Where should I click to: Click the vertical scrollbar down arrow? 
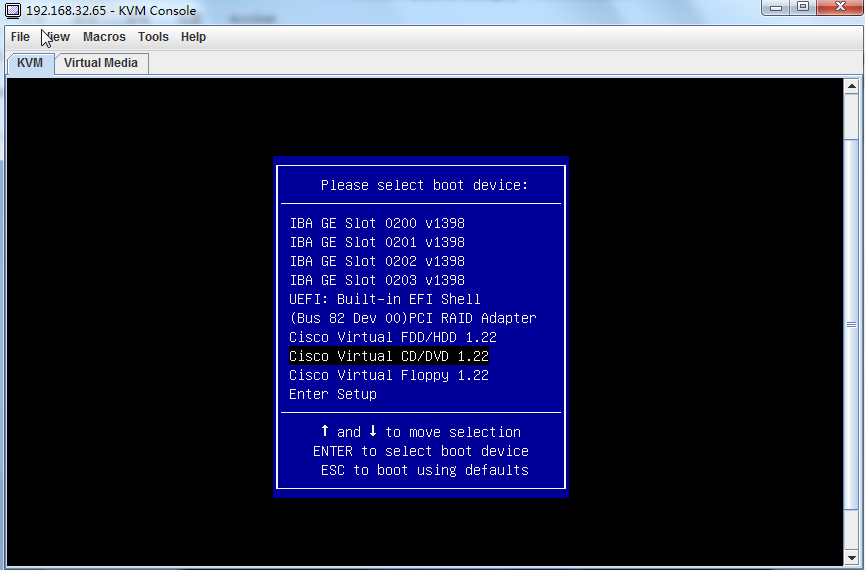851,557
